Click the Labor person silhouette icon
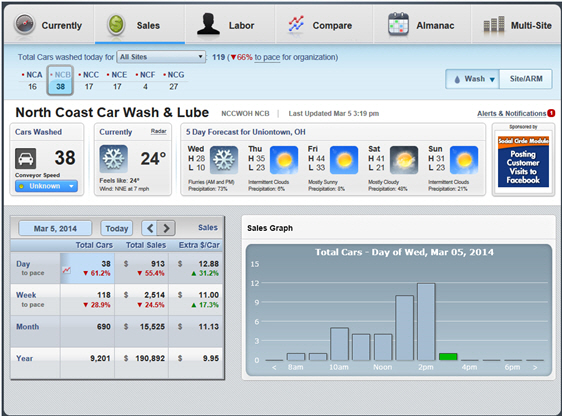The image size is (563, 417). (208, 24)
